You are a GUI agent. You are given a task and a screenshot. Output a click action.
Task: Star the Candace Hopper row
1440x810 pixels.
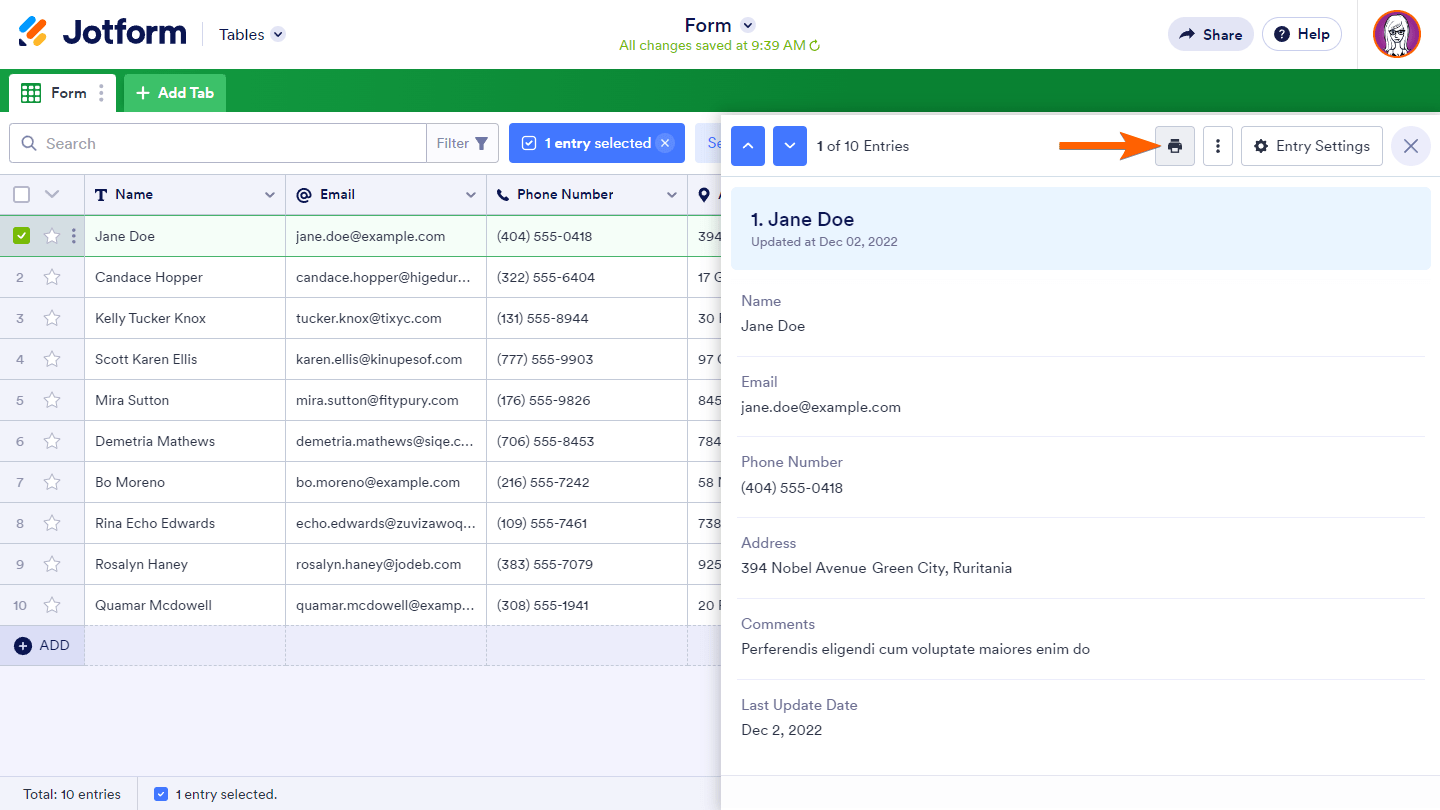click(x=52, y=277)
